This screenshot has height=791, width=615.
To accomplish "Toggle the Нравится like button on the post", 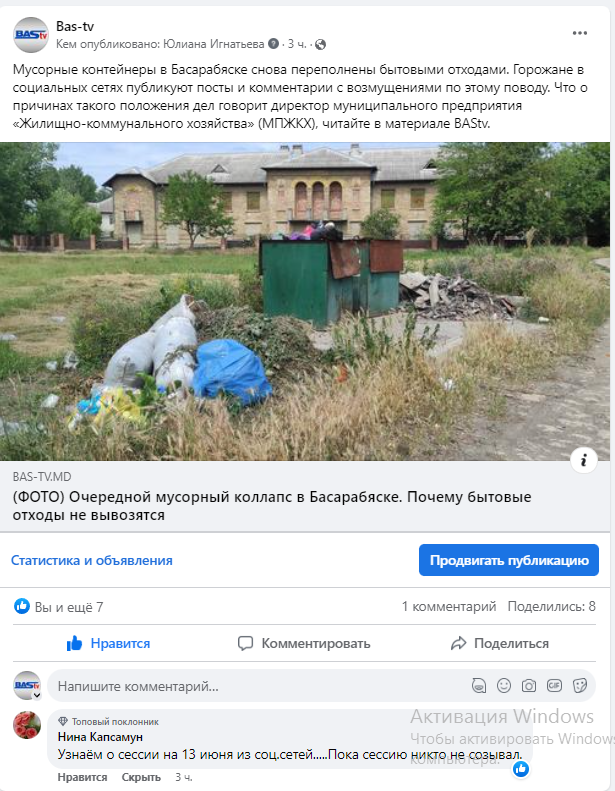I will click(108, 643).
